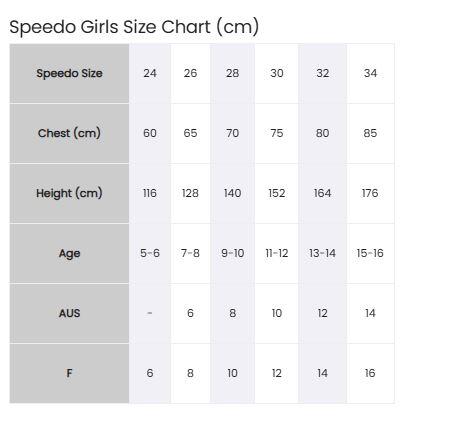Image resolution: width=460 pixels, height=426 pixels.
Task: Select the Age row header
Action: pyautogui.click(x=69, y=253)
